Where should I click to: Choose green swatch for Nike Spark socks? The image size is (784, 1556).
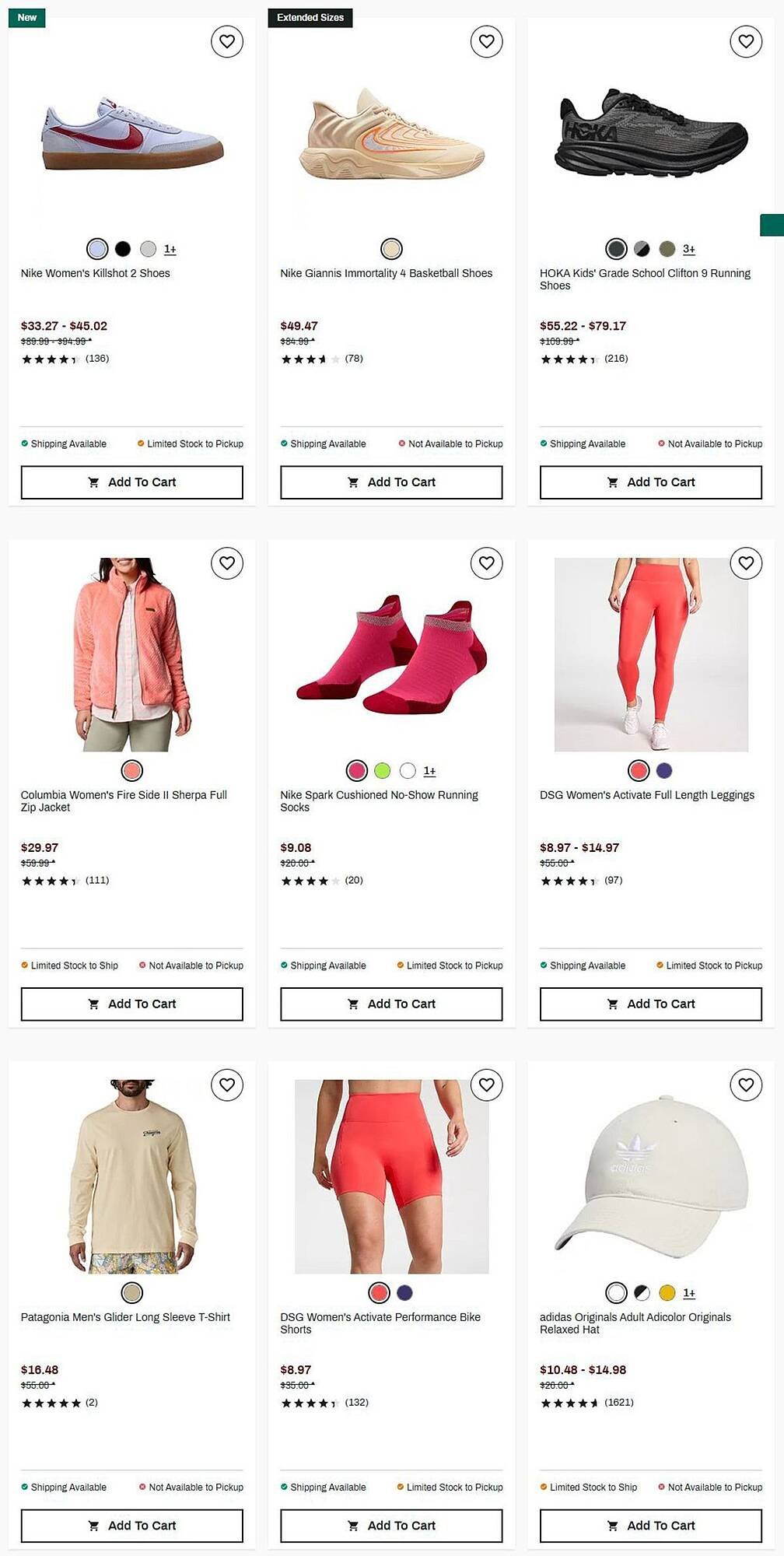[x=382, y=771]
